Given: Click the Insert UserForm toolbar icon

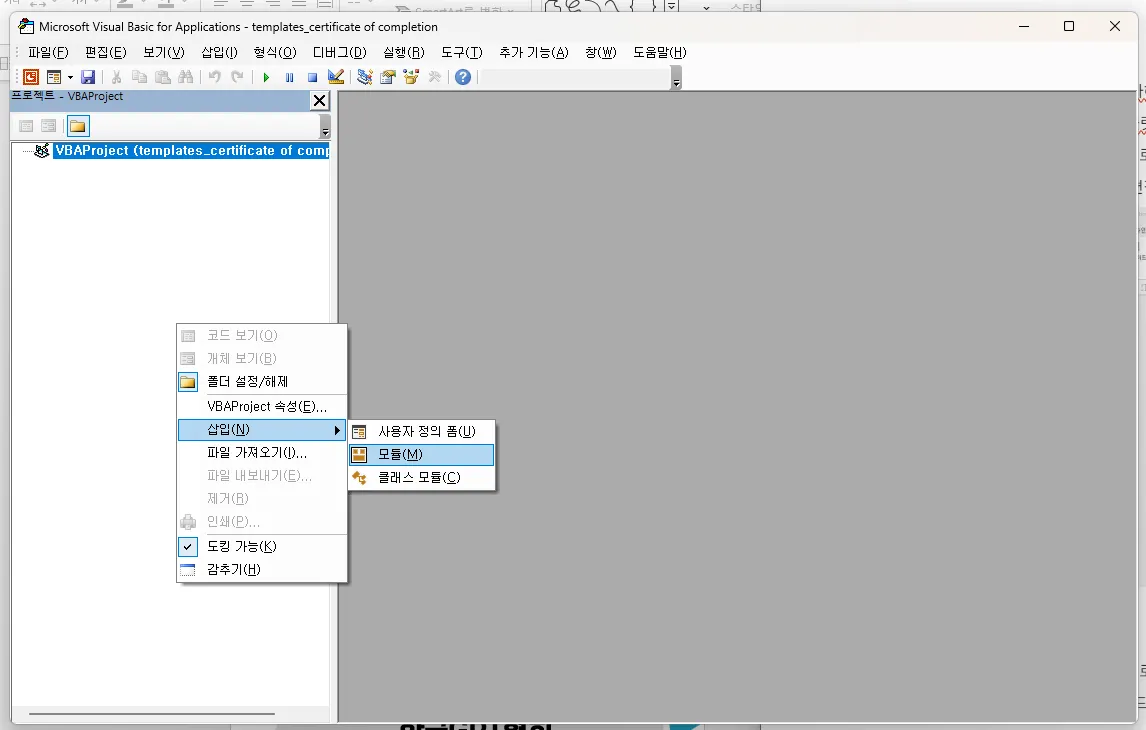Looking at the screenshot, I should 54,77.
